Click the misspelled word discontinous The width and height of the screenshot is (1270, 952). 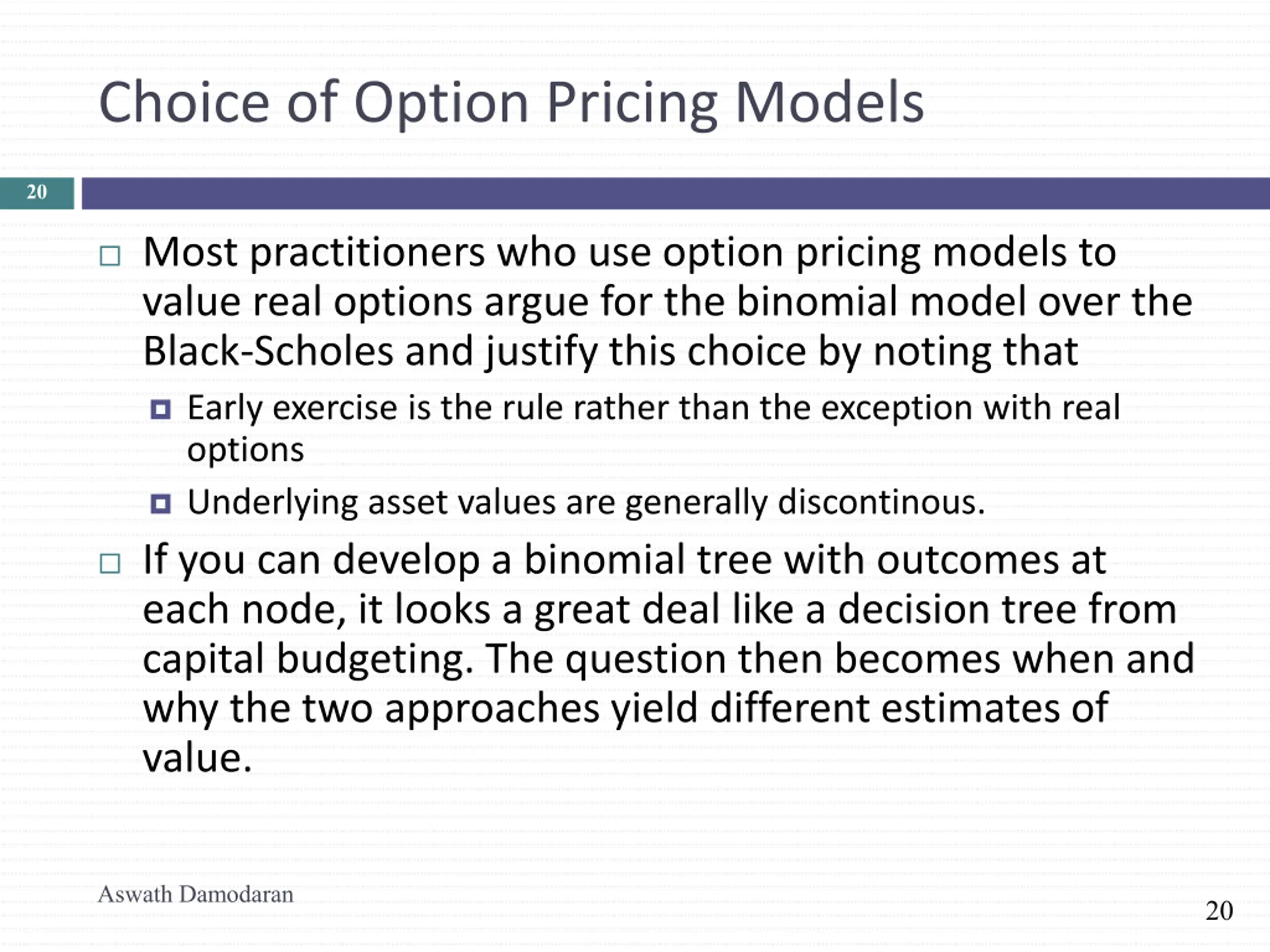[881, 502]
